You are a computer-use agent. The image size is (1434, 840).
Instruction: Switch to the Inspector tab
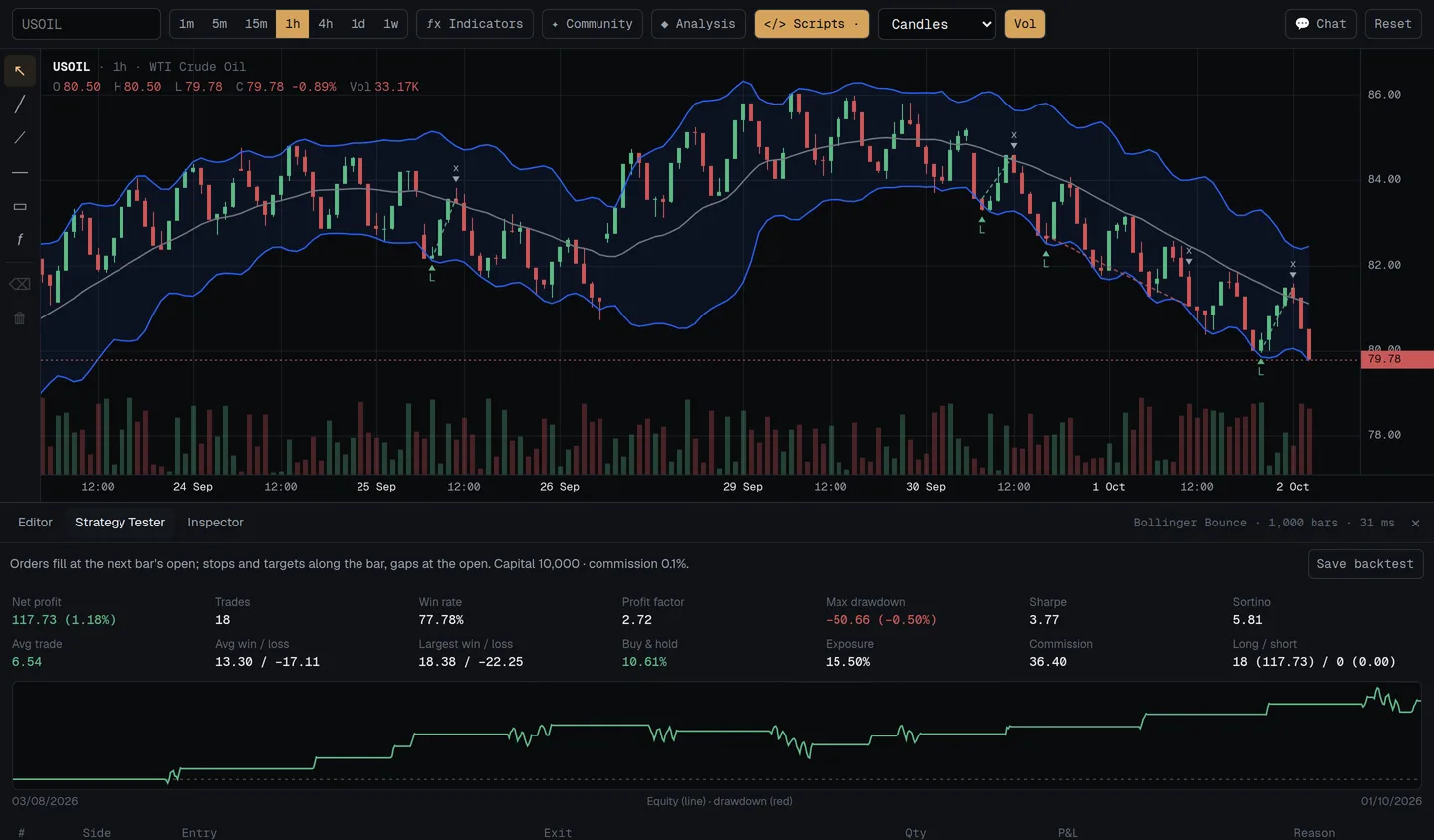pyautogui.click(x=215, y=523)
